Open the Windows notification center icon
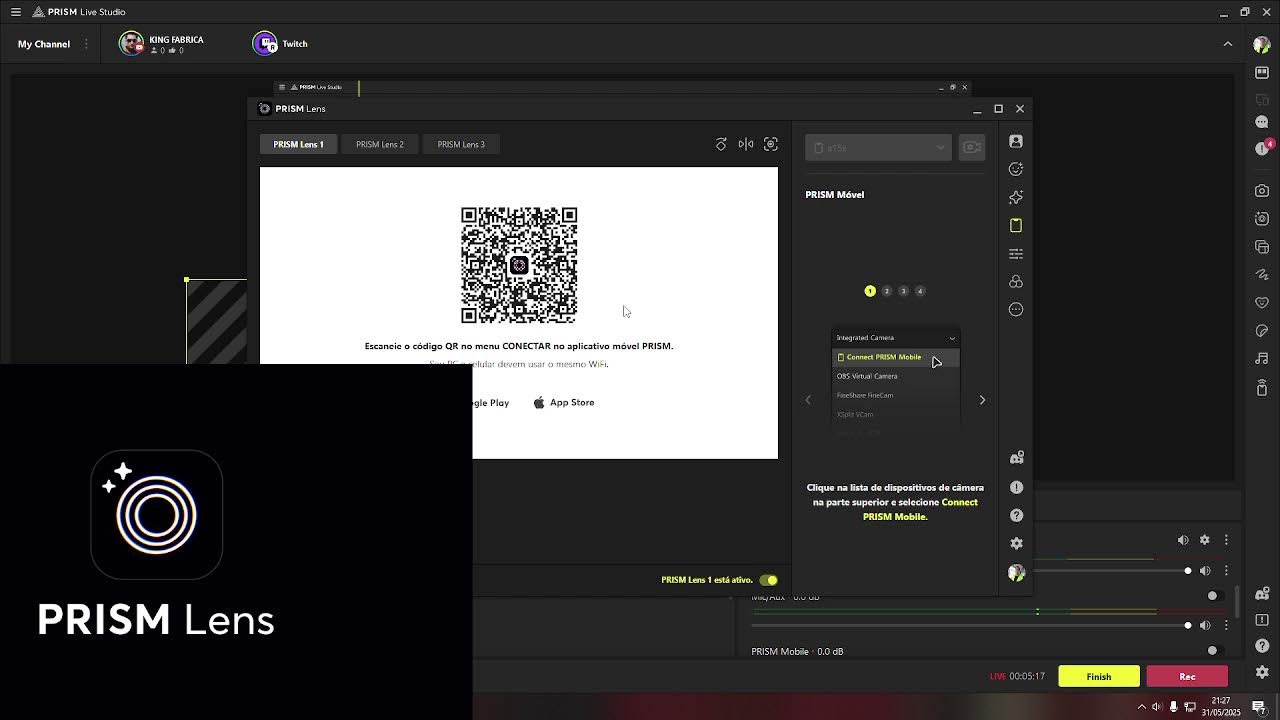Viewport: 1280px width, 720px height. (1259, 707)
